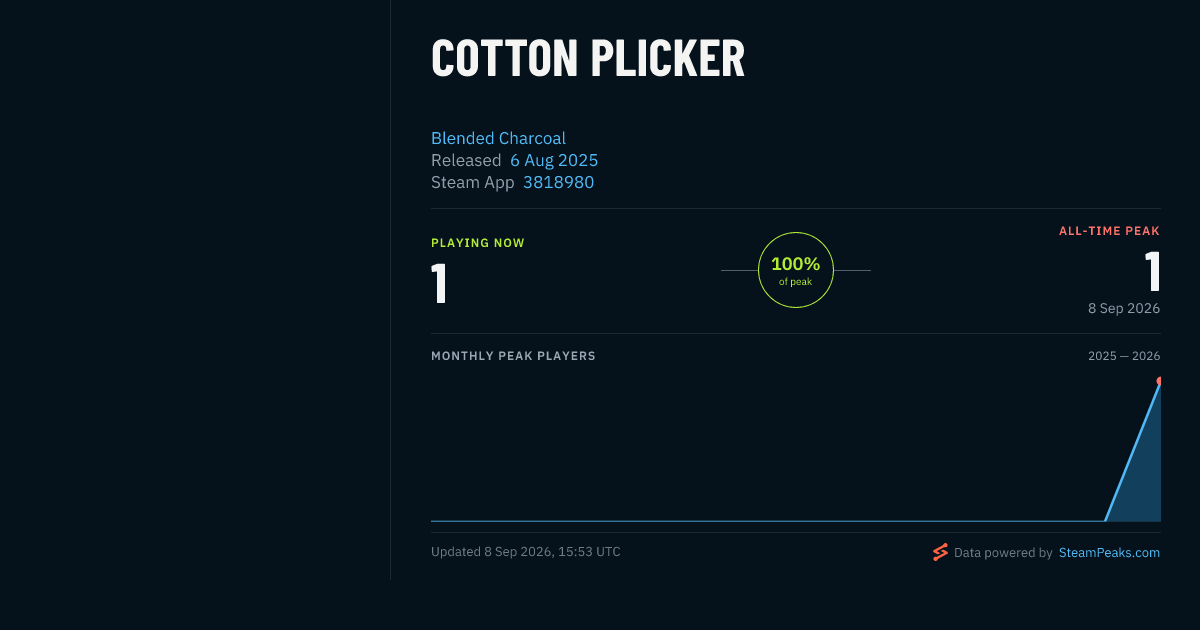Click the Released label text

[466, 160]
